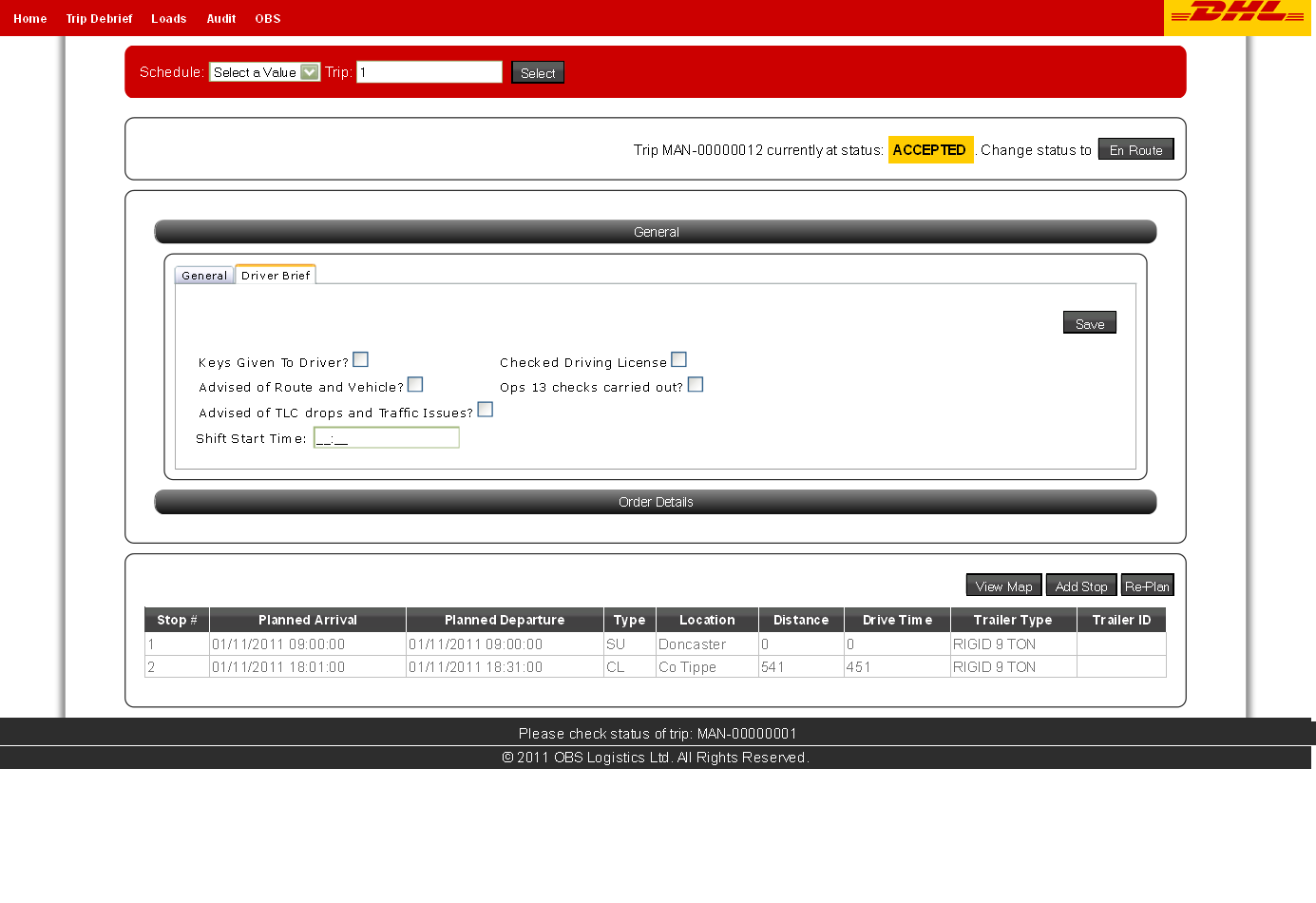Select the Doncaster location cell
1316x903 pixels.
pyautogui.click(x=707, y=644)
